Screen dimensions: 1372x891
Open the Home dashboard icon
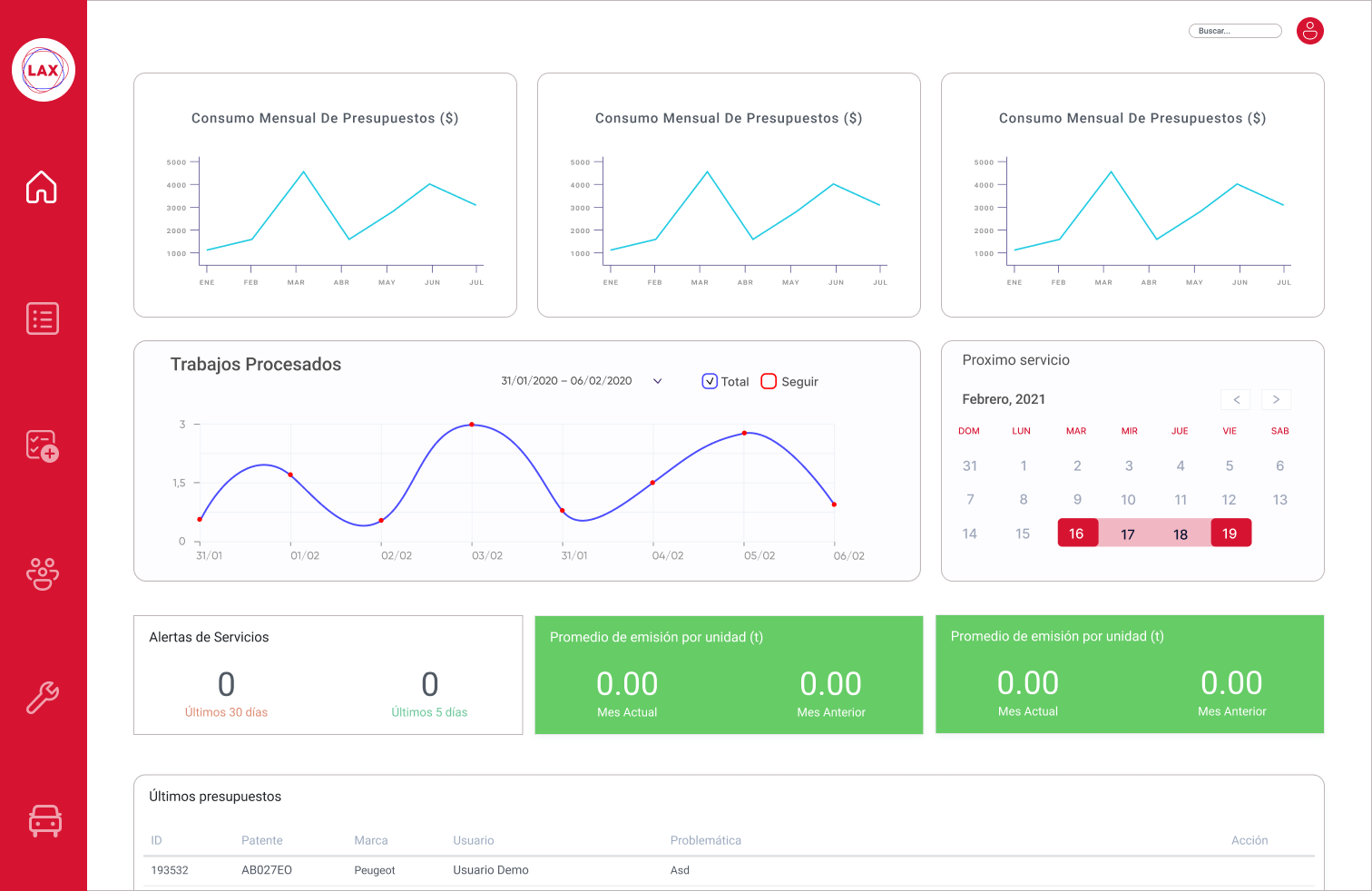tap(42, 187)
